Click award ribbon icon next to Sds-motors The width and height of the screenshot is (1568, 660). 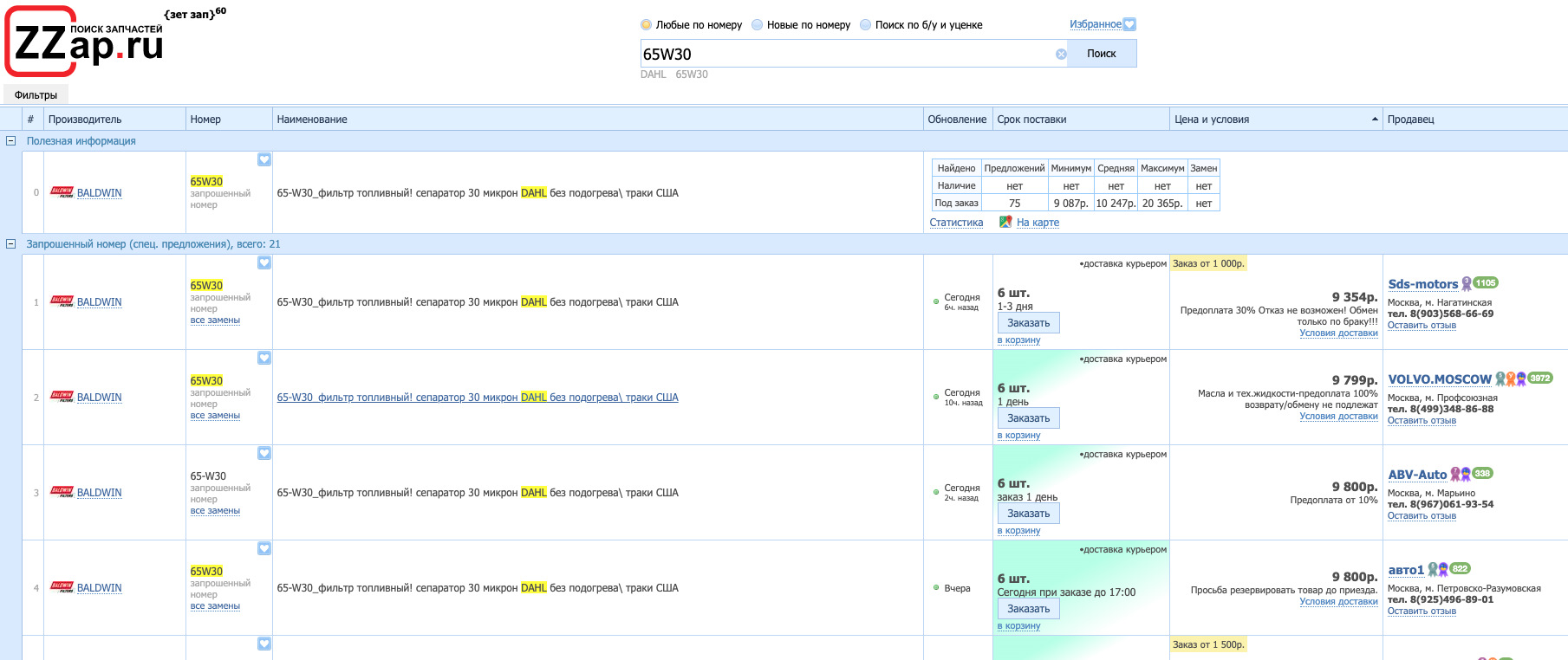click(1467, 283)
